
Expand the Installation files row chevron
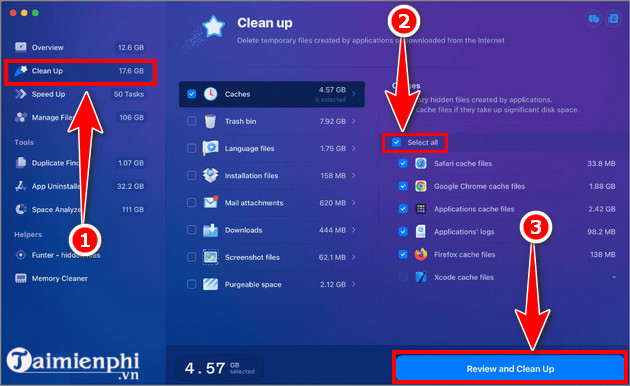[x=354, y=176]
